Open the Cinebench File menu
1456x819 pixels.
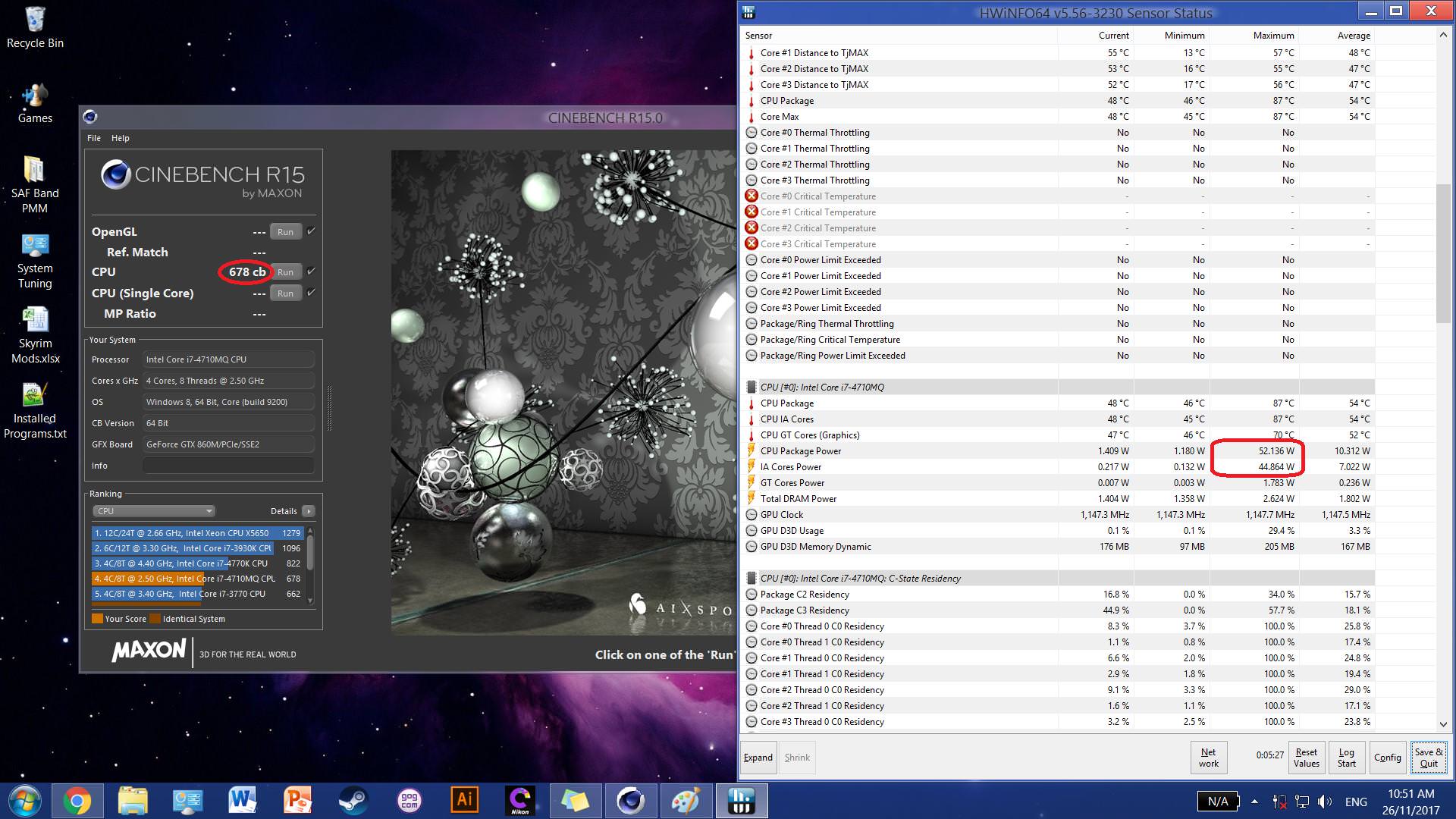point(94,138)
